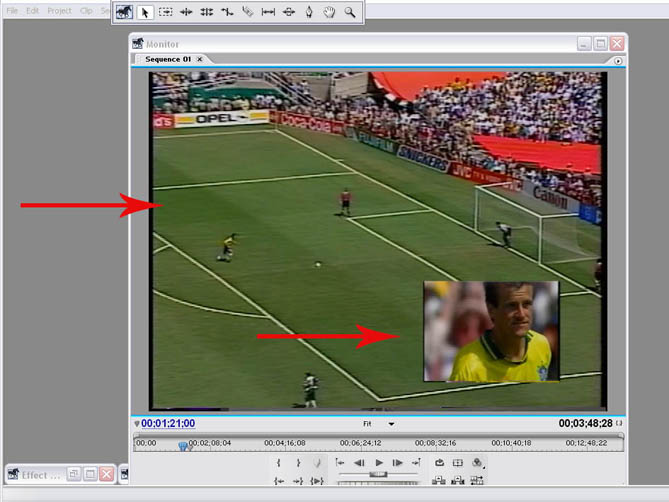Image resolution: width=669 pixels, height=502 pixels.
Task: Step back one frame
Action: point(359,463)
